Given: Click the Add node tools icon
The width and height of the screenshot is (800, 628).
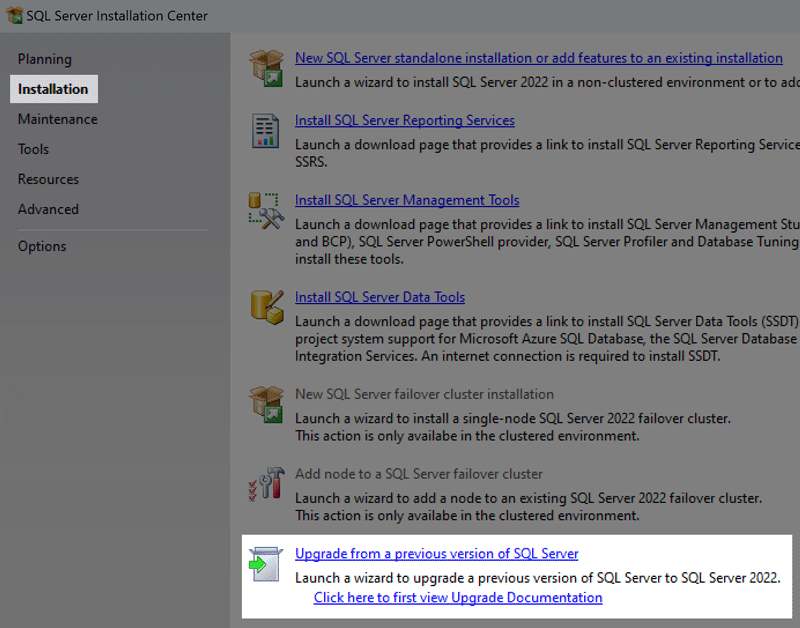Looking at the screenshot, I should tap(266, 484).
